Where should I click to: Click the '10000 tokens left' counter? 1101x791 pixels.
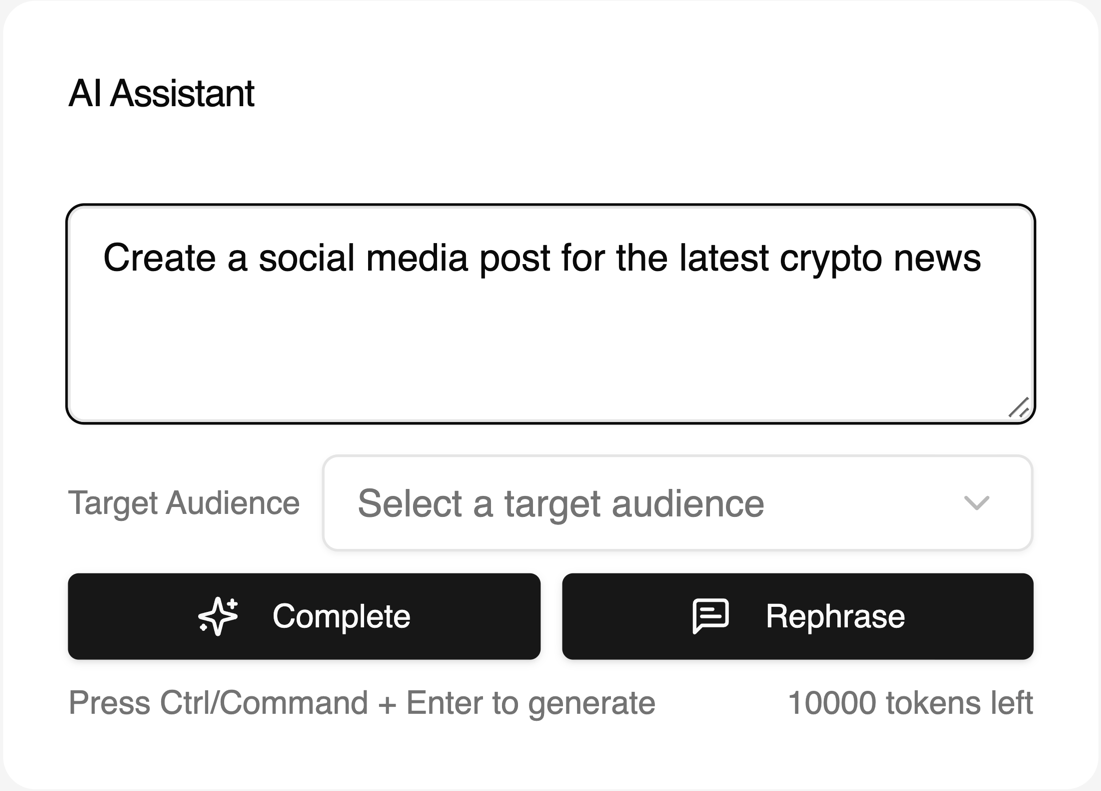(910, 703)
